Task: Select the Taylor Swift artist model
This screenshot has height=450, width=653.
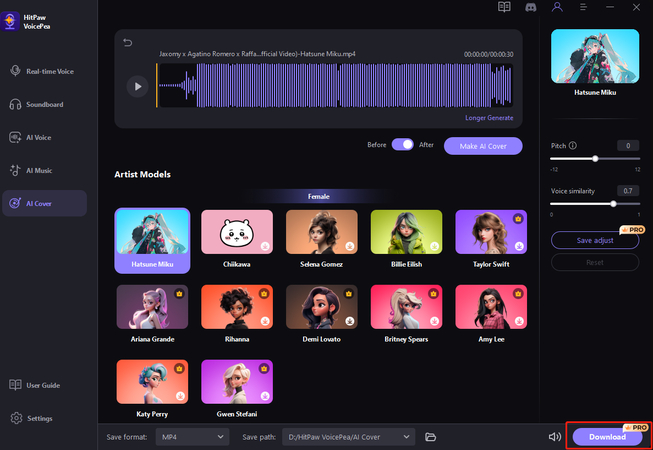Action: 491,240
